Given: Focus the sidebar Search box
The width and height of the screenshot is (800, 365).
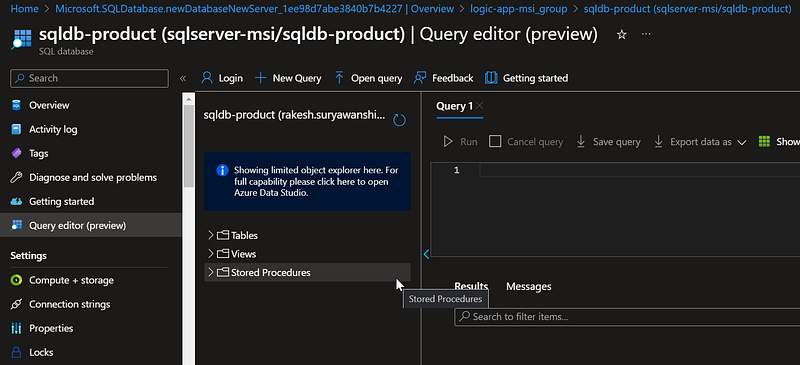Looking at the screenshot, I should coord(89,78).
